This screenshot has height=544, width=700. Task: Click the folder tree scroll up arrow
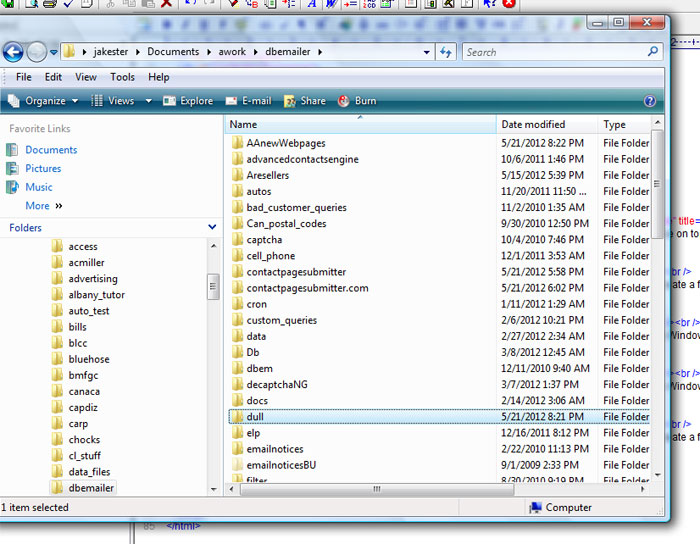[x=213, y=246]
